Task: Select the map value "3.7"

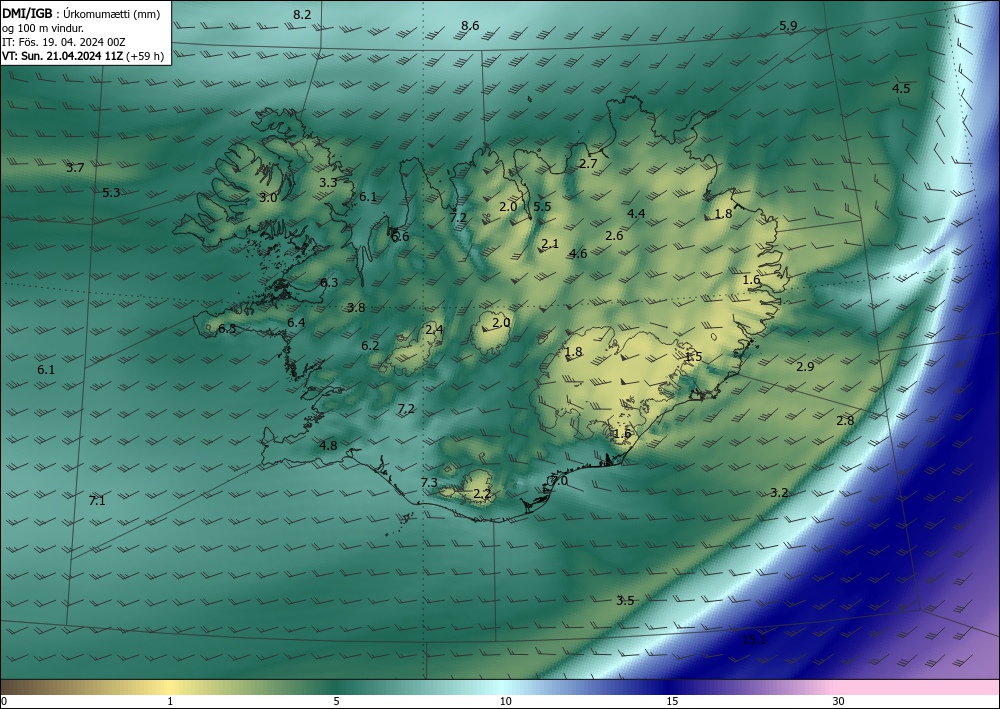Action: click(x=75, y=168)
